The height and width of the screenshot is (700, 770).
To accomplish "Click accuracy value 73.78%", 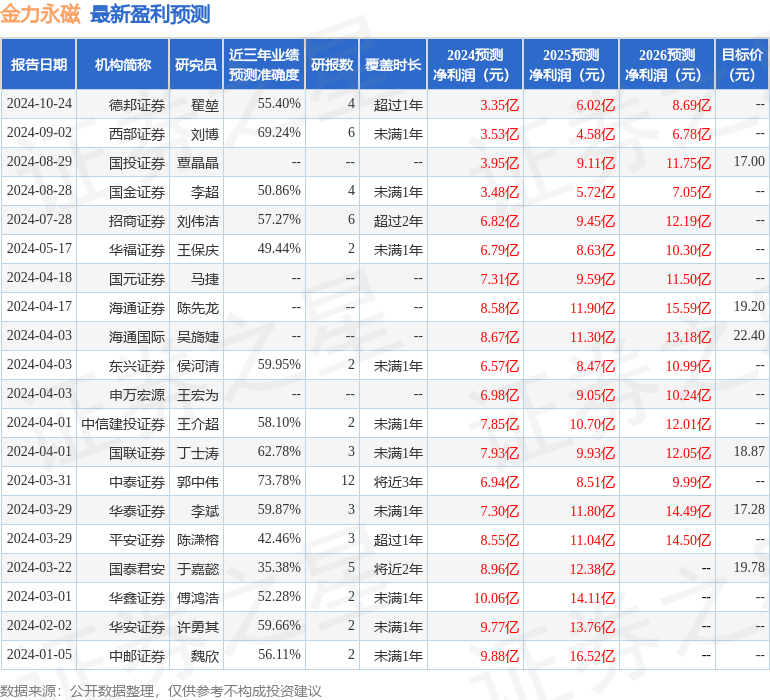I will click(x=279, y=480).
